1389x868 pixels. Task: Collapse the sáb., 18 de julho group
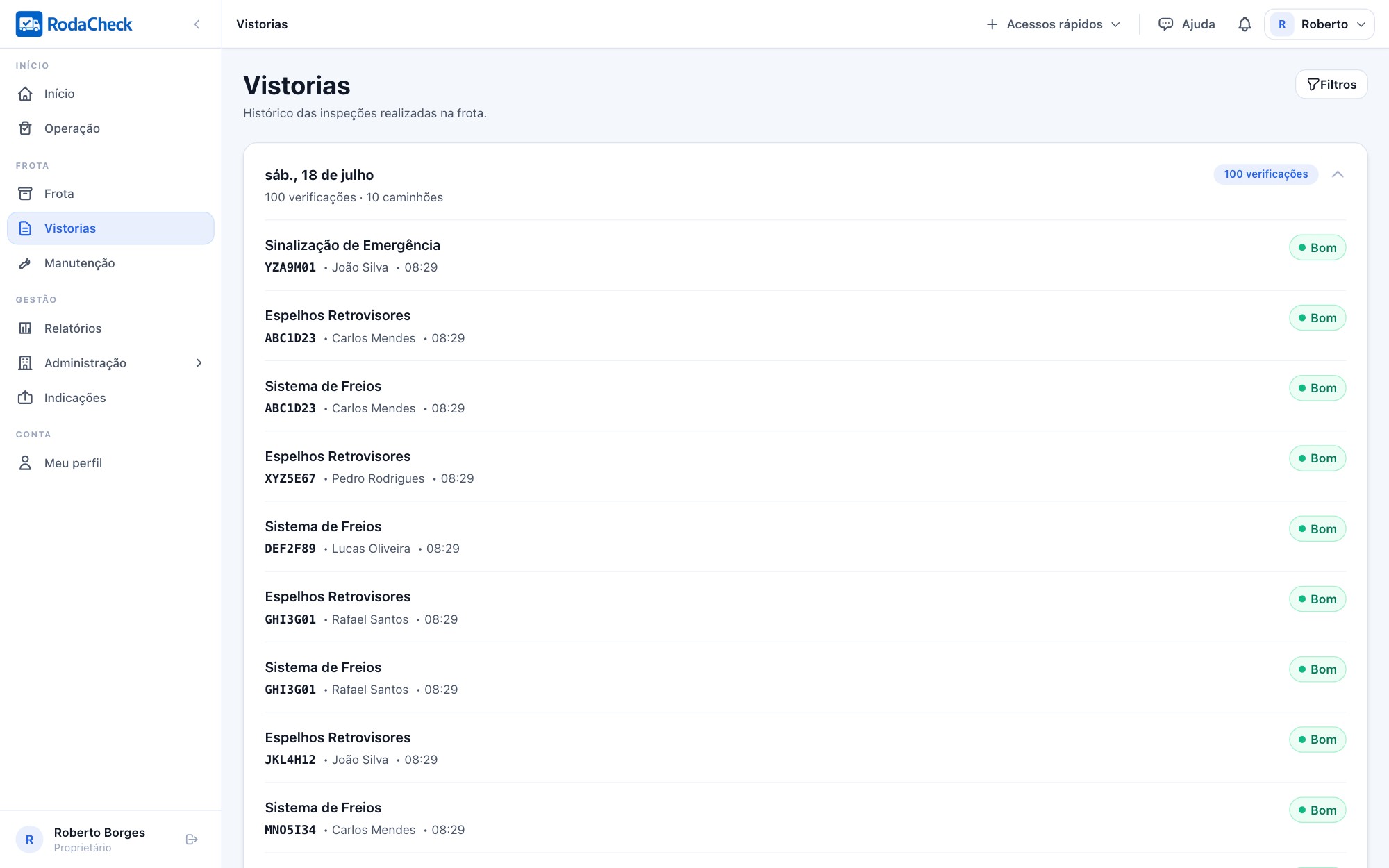click(1338, 174)
